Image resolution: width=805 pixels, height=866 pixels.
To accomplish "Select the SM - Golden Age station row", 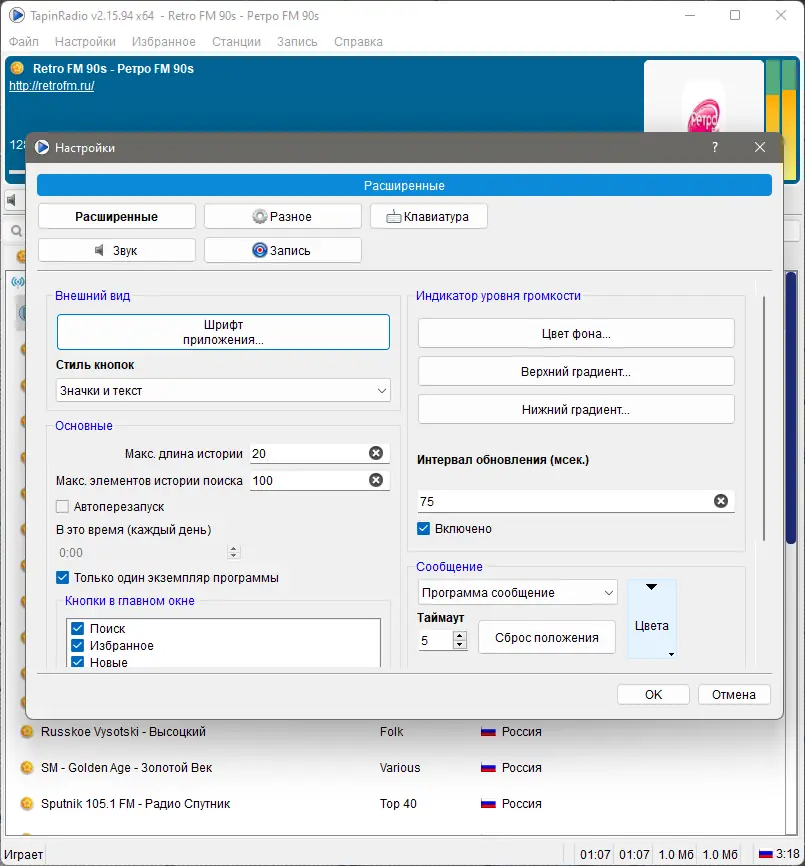I will [395, 768].
